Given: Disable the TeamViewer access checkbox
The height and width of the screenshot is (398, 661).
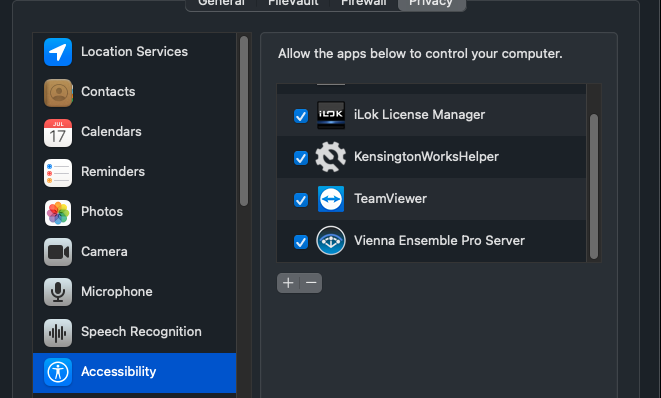Looking at the screenshot, I should 301,200.
